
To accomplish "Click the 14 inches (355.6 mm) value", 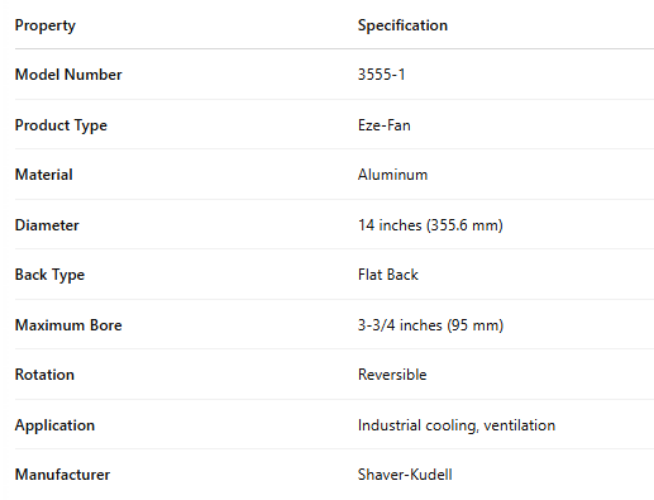I will (x=430, y=225).
